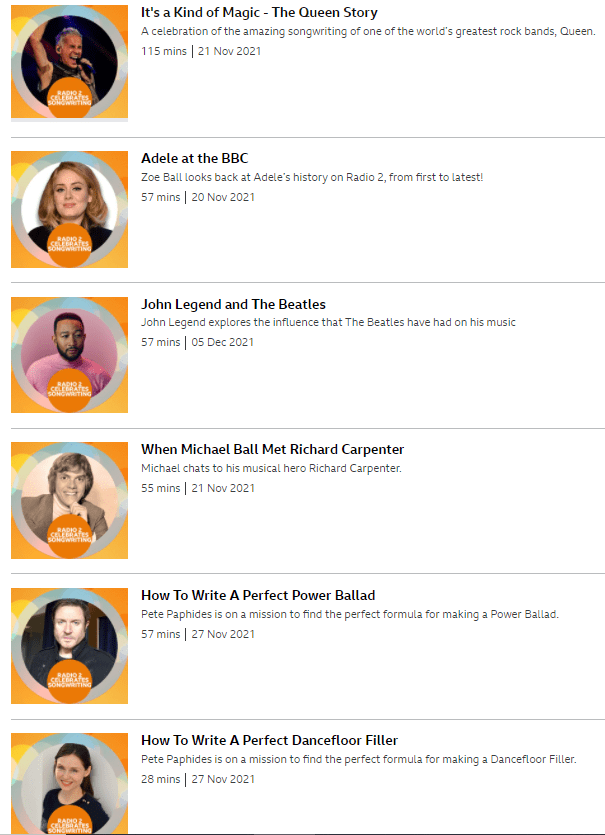Image resolution: width=605 pixels, height=835 pixels.
Task: Click the "115 mins | 21 Nov 2021" info
Action: 201,51
